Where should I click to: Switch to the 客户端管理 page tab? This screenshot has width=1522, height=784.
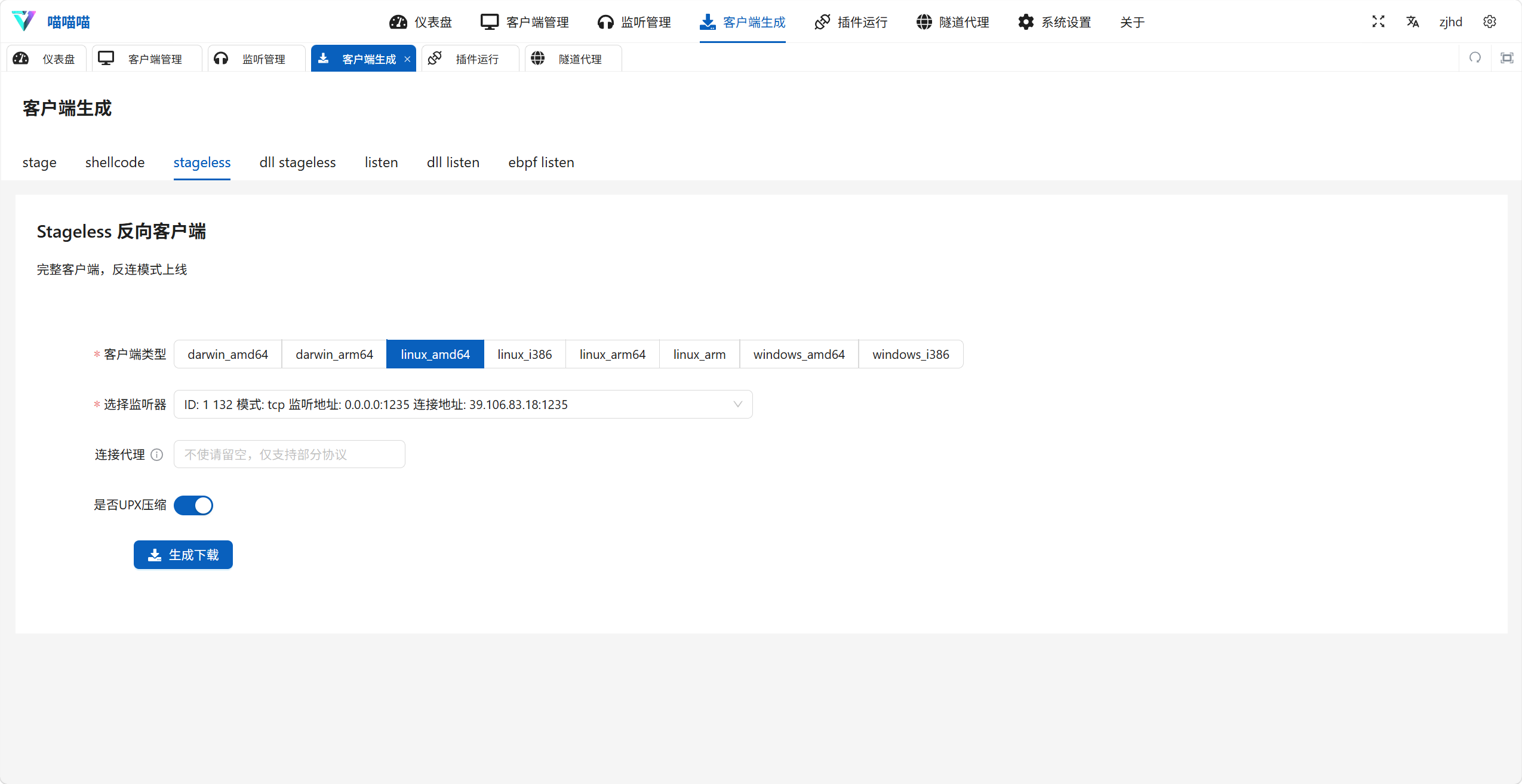pyautogui.click(x=147, y=59)
